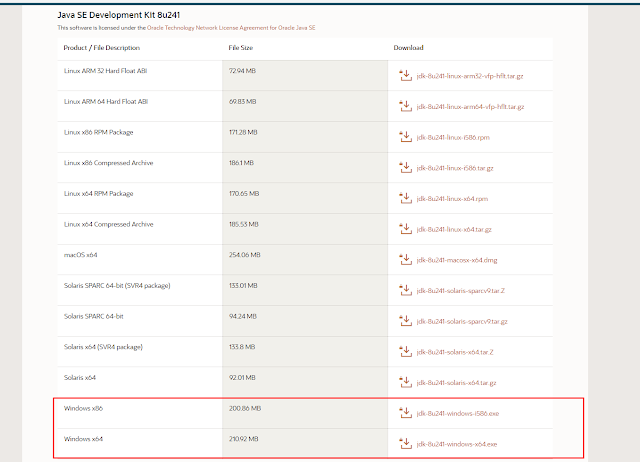Click download icon for jdk-8u241-solaris-x64.tar.Z
Image resolution: width=640 pixels, height=462 pixels.
point(405,351)
